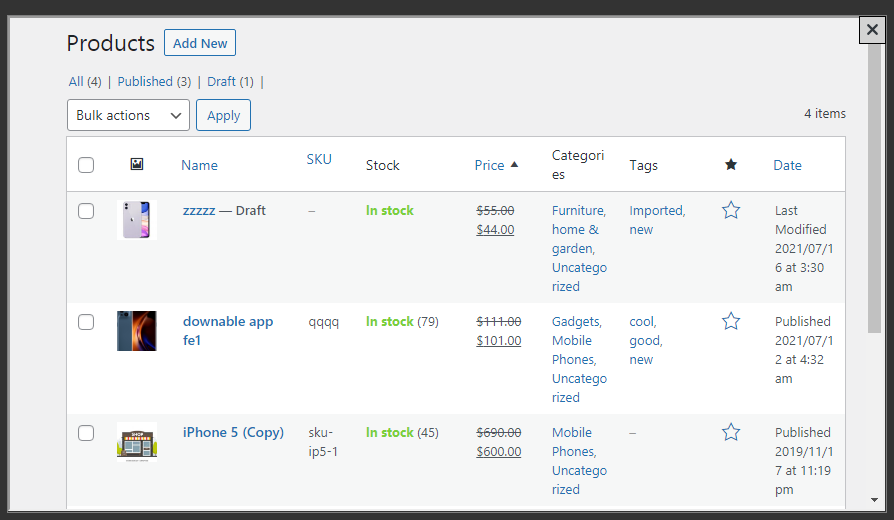Sort products by Price column
The image size is (894, 520).
(489, 165)
